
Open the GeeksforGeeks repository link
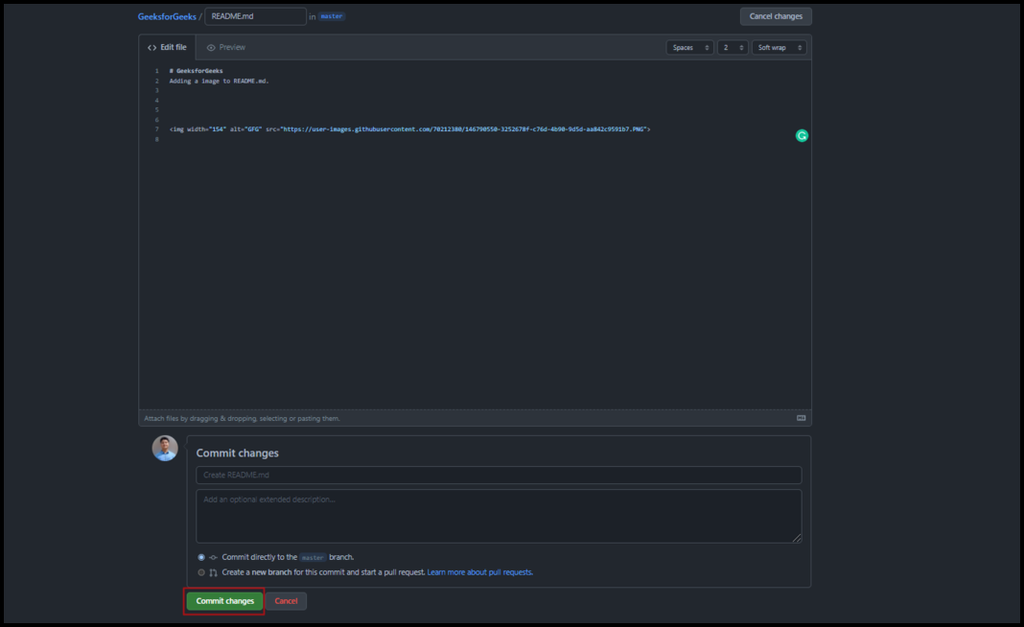tap(167, 17)
